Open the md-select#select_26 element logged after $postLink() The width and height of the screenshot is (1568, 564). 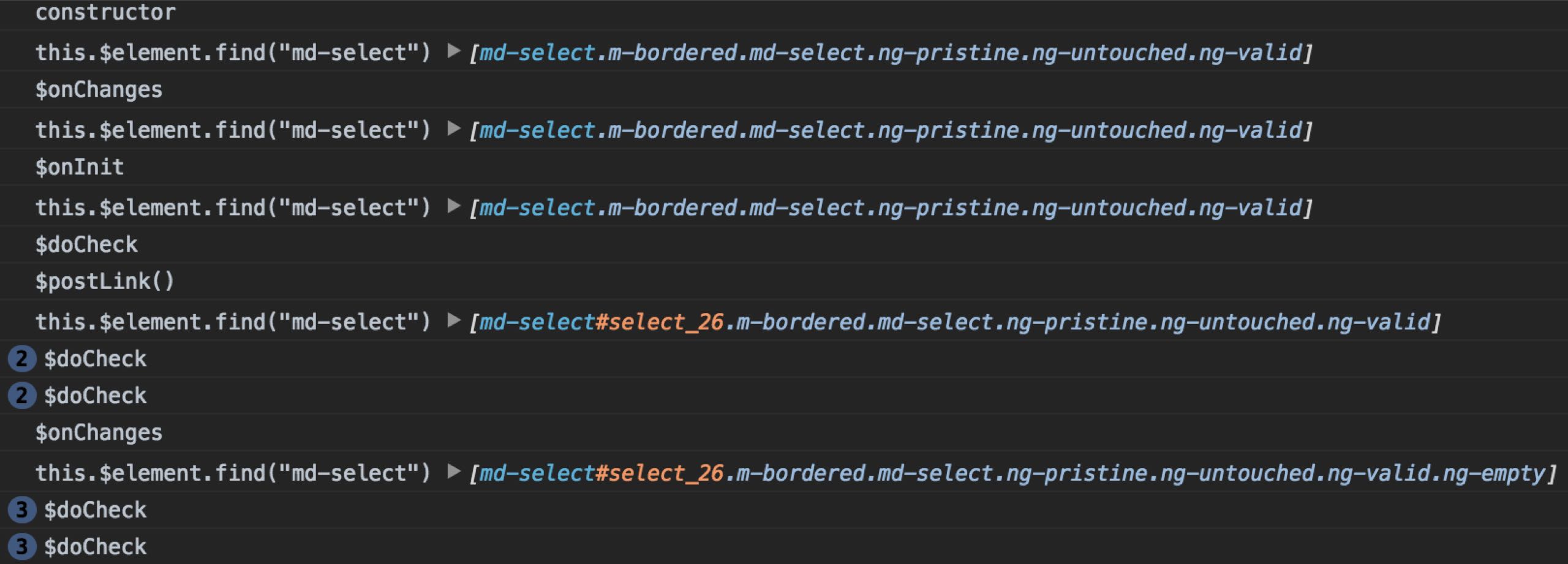pos(956,322)
